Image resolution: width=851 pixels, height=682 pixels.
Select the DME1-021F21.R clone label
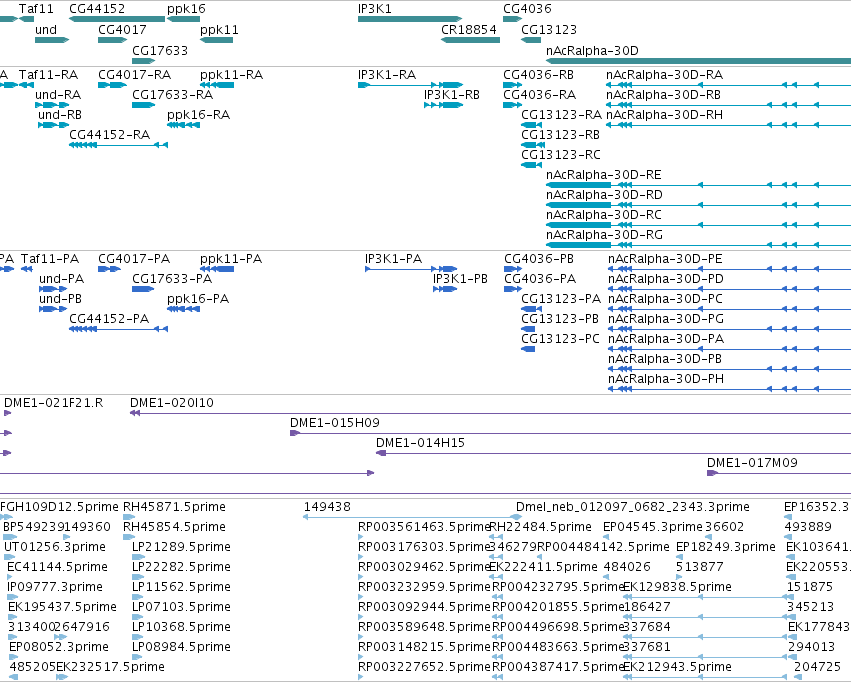[54, 403]
